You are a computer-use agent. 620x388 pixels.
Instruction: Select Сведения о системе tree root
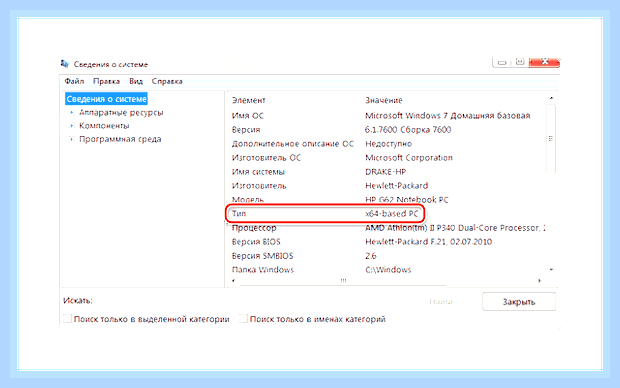[x=106, y=99]
